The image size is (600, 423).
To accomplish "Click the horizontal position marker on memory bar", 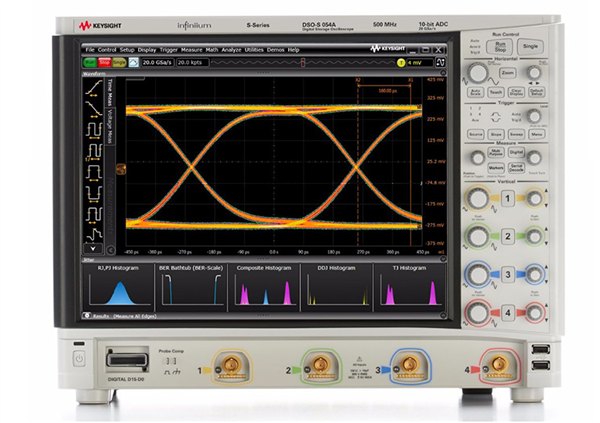I will click(x=303, y=63).
